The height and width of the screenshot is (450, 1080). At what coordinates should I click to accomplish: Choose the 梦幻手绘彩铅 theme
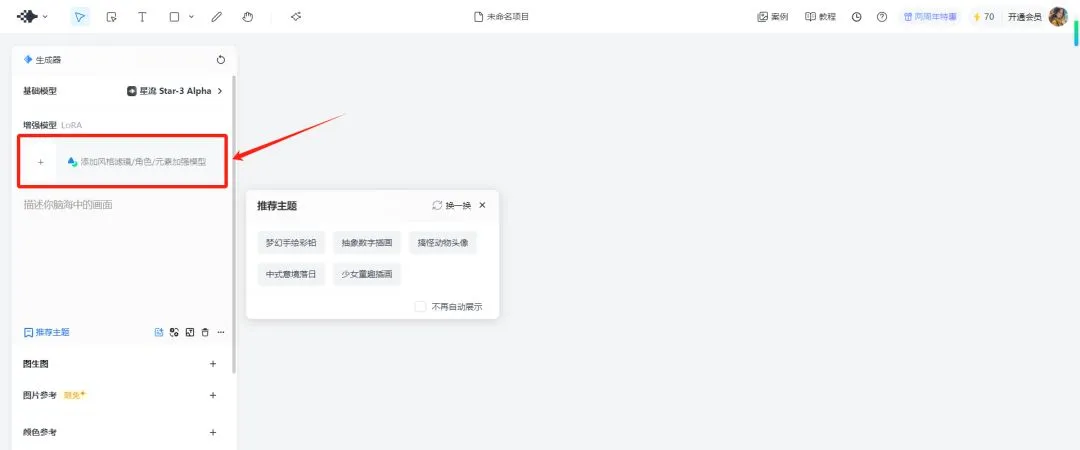(x=291, y=243)
